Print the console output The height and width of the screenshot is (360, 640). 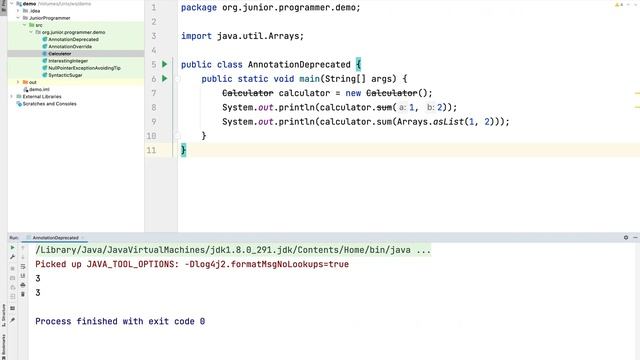[23, 285]
